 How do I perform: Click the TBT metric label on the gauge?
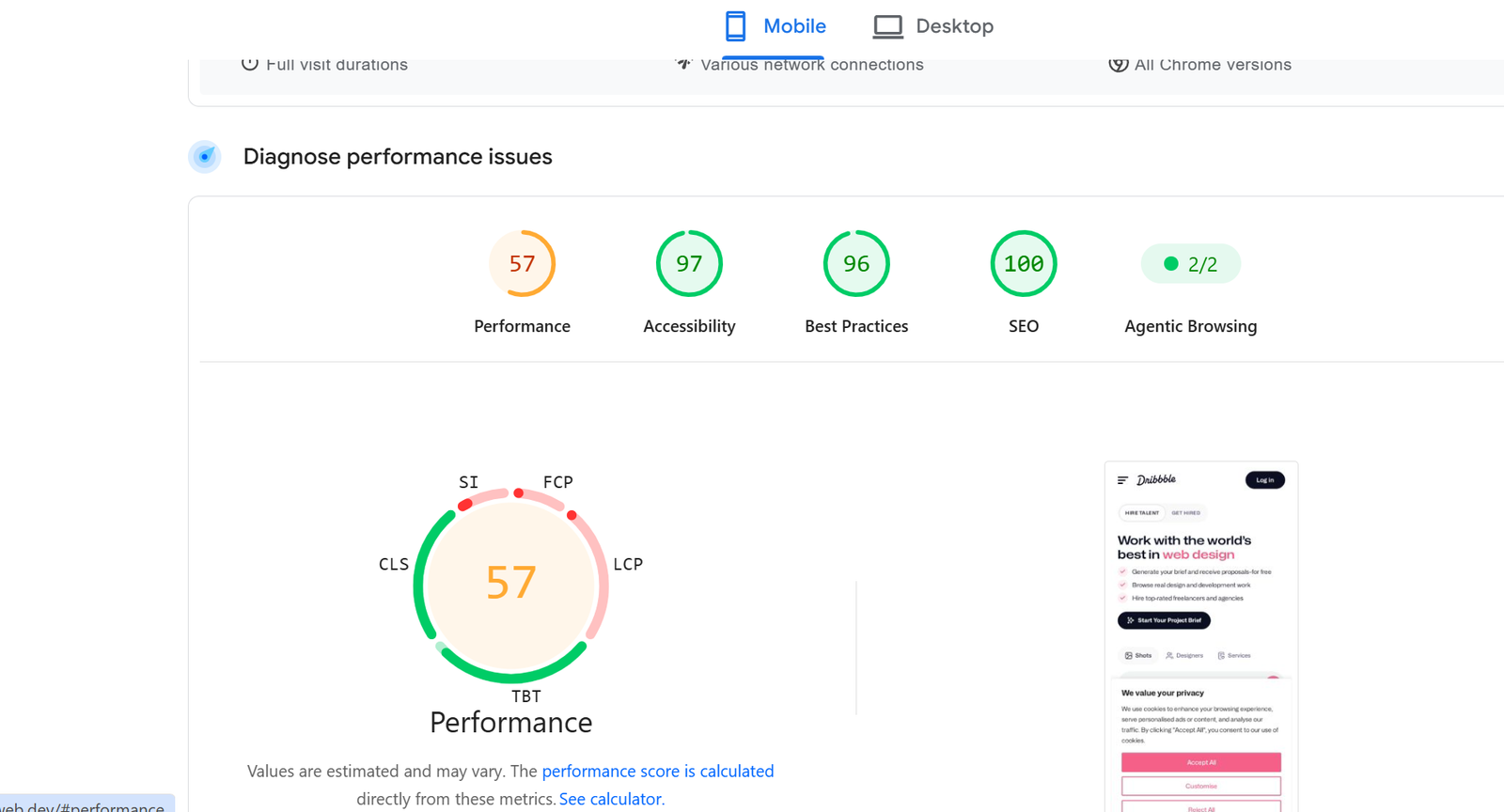(526, 696)
